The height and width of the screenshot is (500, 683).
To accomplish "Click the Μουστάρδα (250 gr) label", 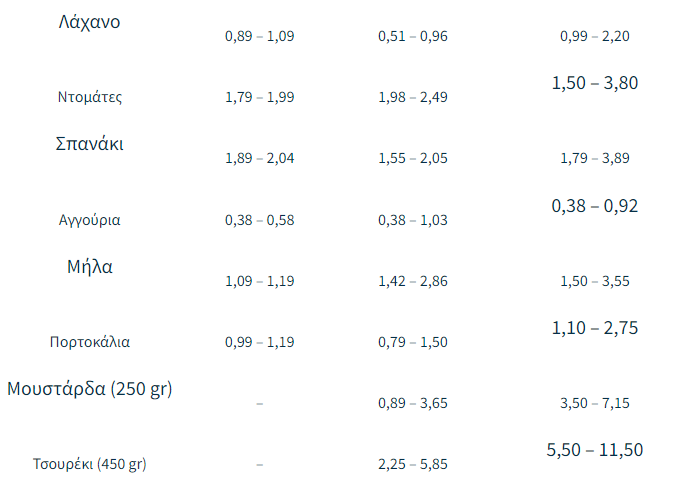I will (90, 388).
